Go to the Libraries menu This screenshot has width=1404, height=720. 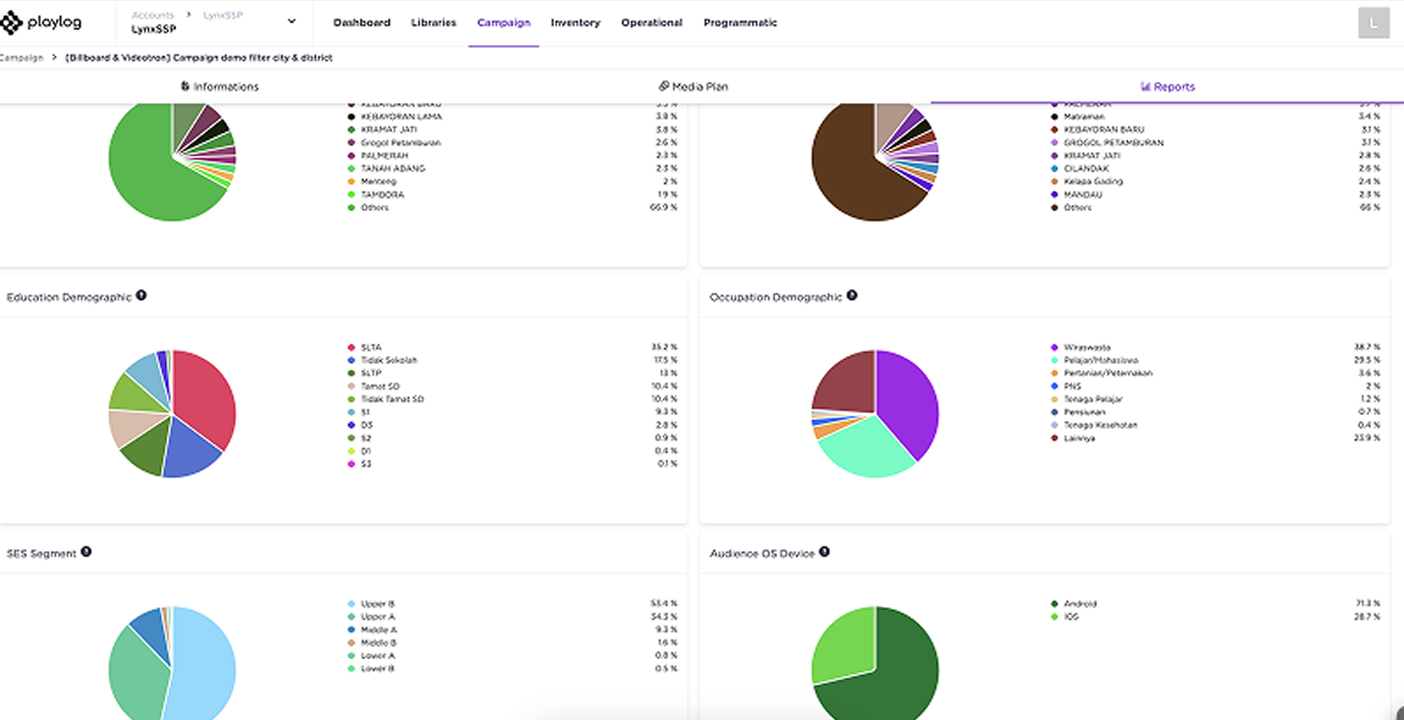pos(433,23)
